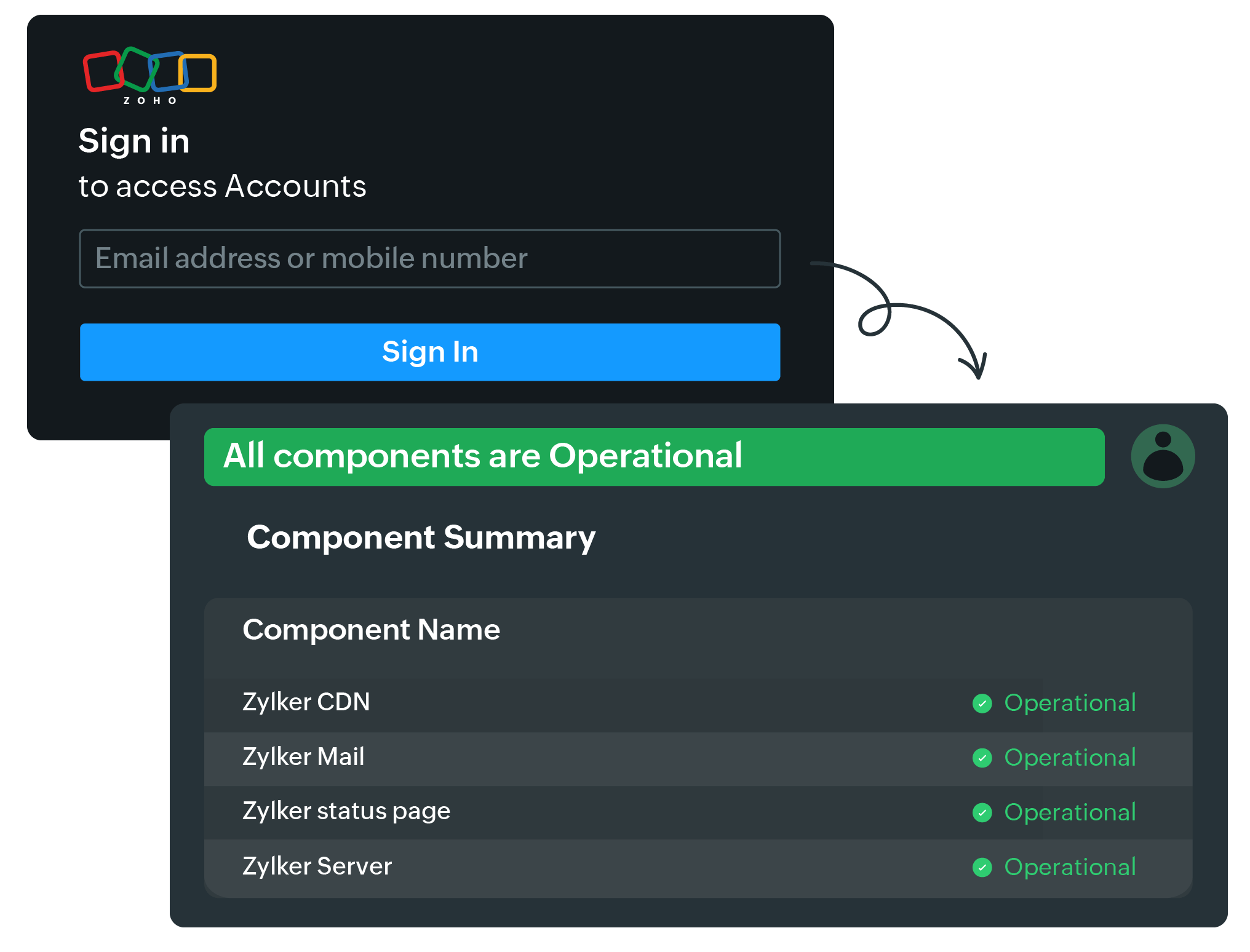Click the to access Accounts subtitle
The image size is (1250, 952).
[x=223, y=186]
